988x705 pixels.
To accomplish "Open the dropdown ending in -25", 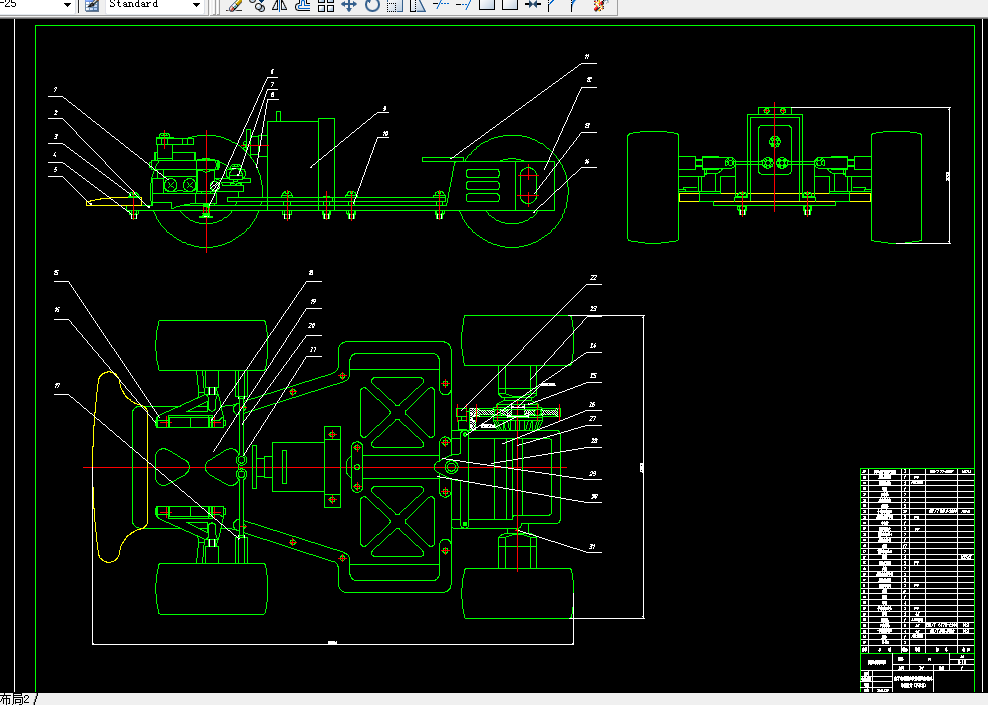I will [x=67, y=6].
